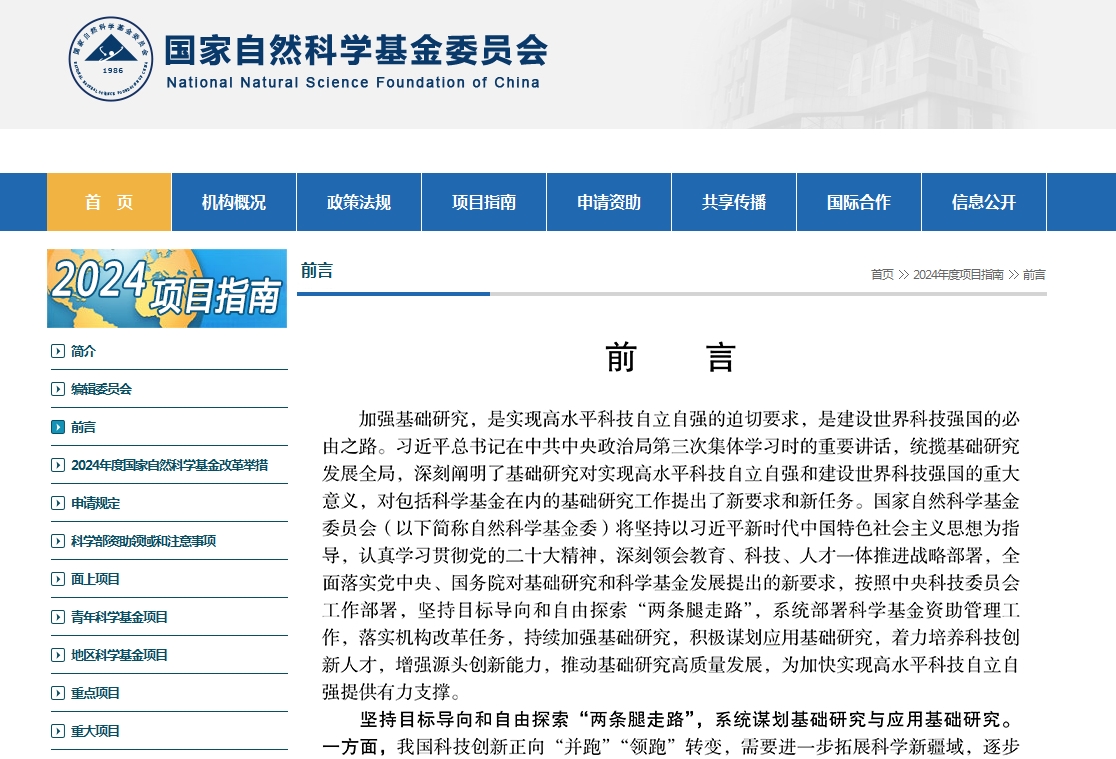This screenshot has width=1116, height=759.
Task: Click 首页 in the breadcrumb trail
Action: [882, 275]
